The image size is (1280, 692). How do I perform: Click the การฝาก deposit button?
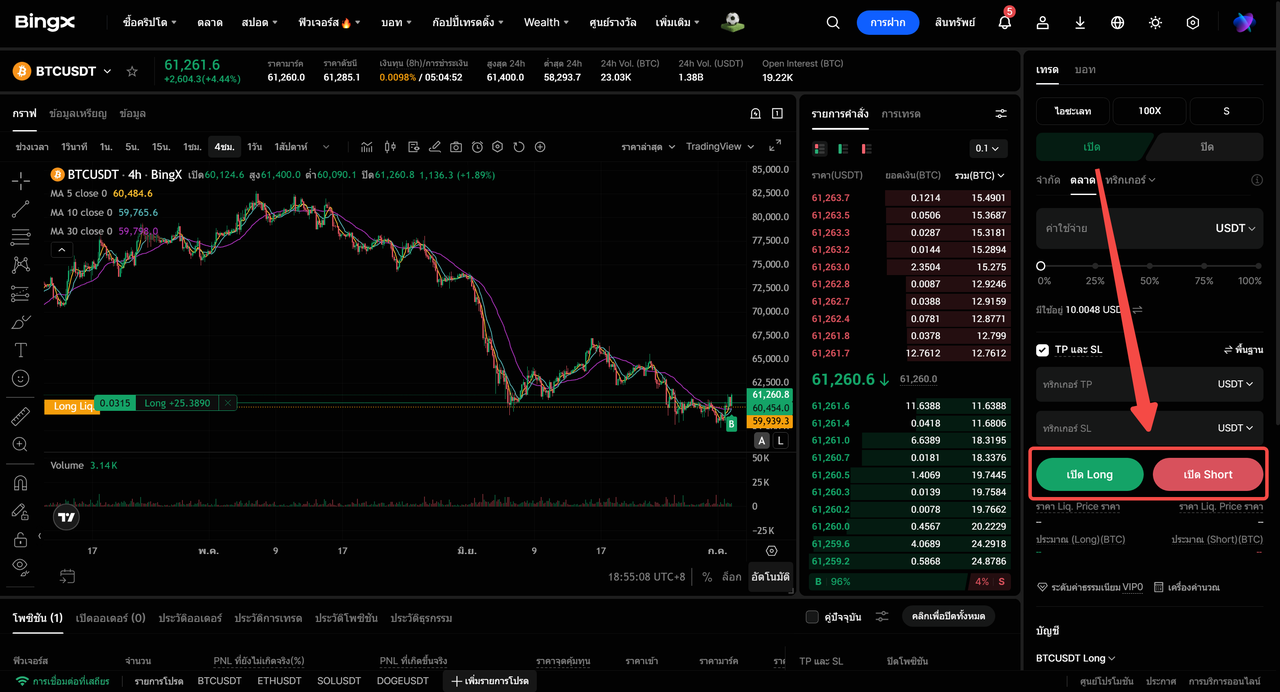tap(888, 22)
